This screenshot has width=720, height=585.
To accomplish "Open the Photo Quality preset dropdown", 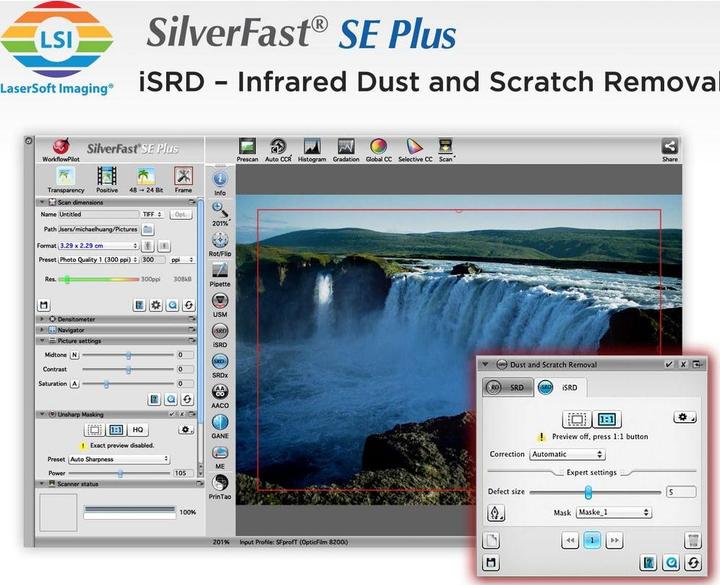I will 98,259.
